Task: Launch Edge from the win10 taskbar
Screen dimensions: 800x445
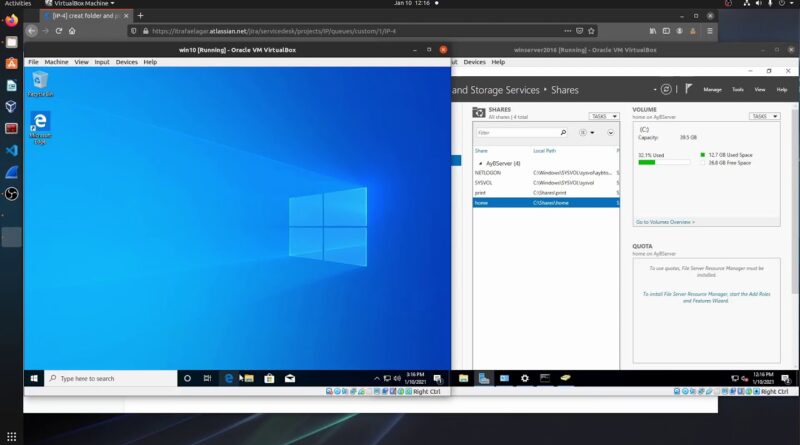Action: [x=229, y=378]
